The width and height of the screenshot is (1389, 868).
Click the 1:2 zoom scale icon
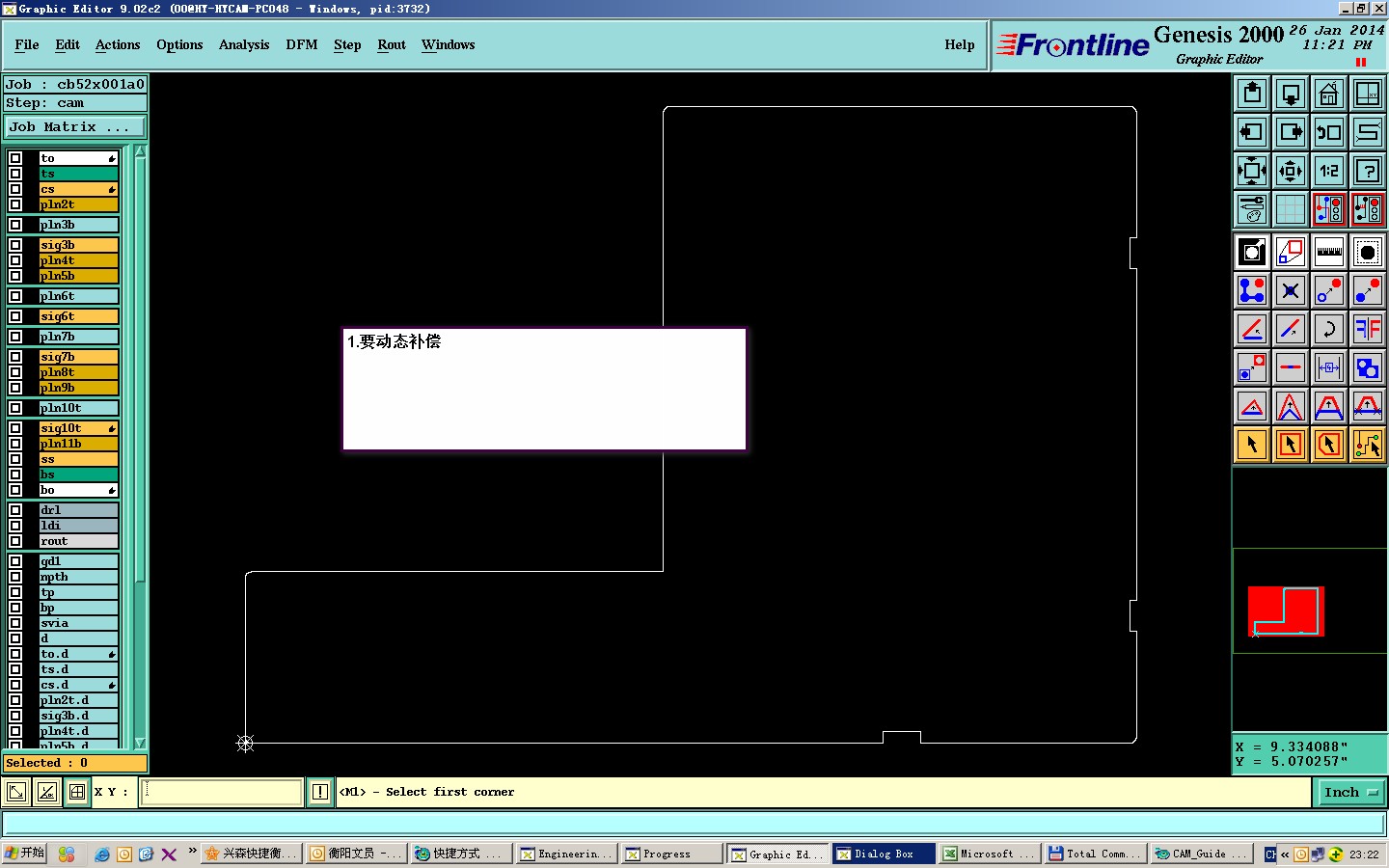pos(1329,171)
